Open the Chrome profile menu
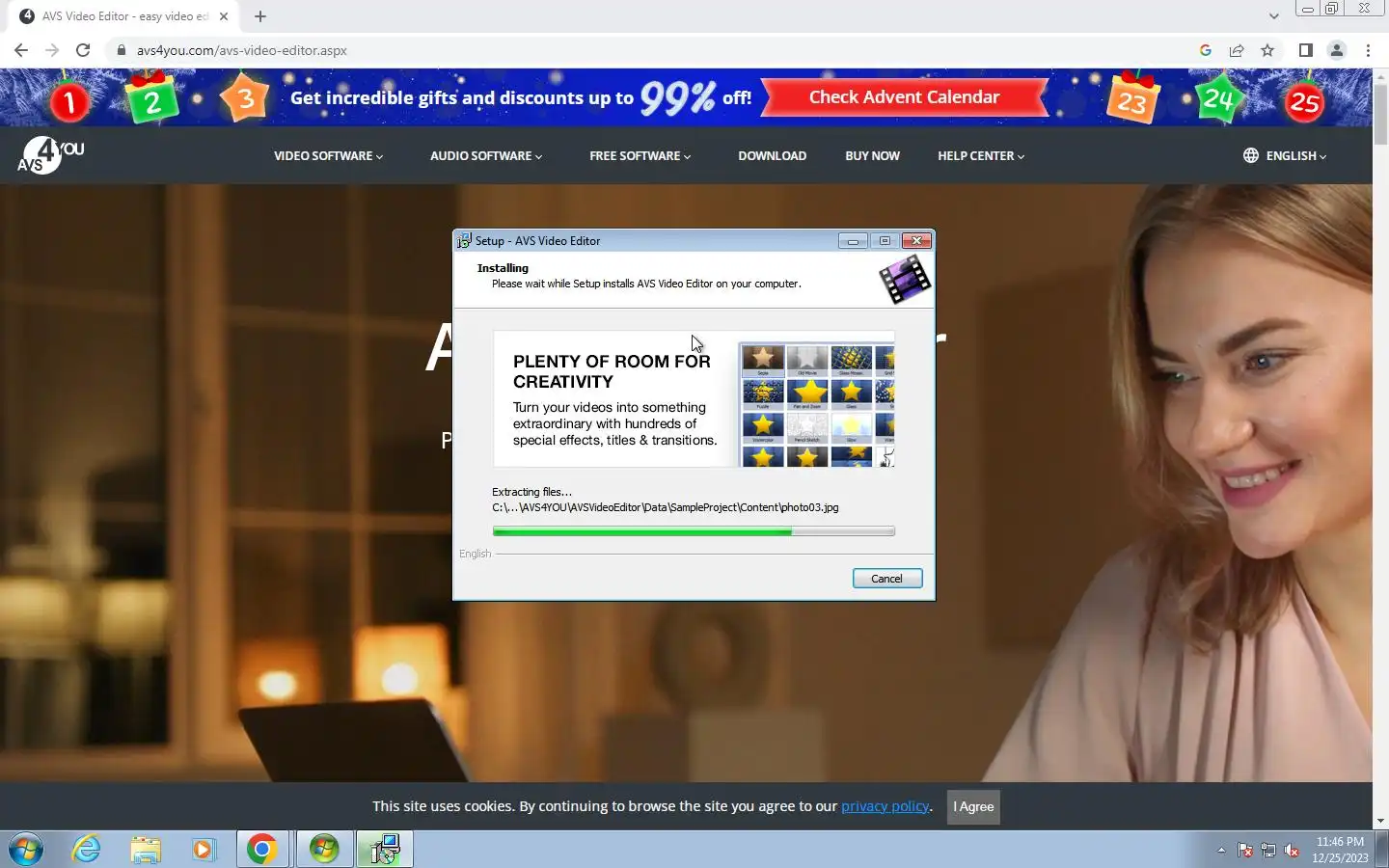This screenshot has height=868, width=1389. [1337, 50]
